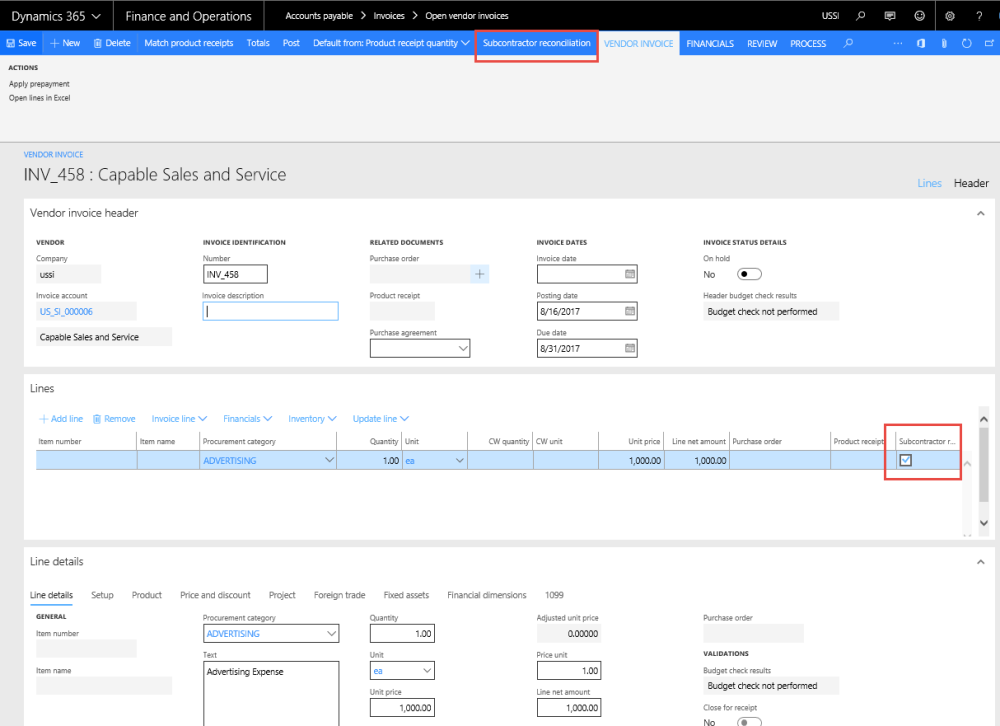Viewport: 1000px width, 726px height.
Task: Click the Office integration icon
Action: (921, 43)
